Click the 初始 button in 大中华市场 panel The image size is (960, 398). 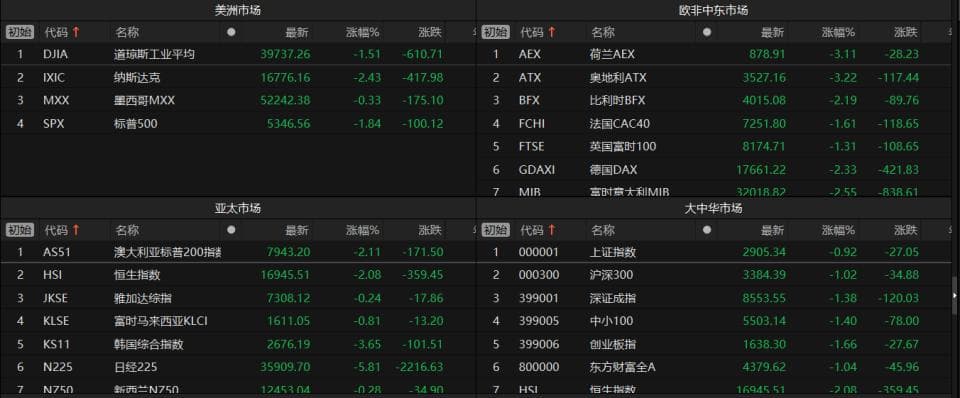click(495, 230)
